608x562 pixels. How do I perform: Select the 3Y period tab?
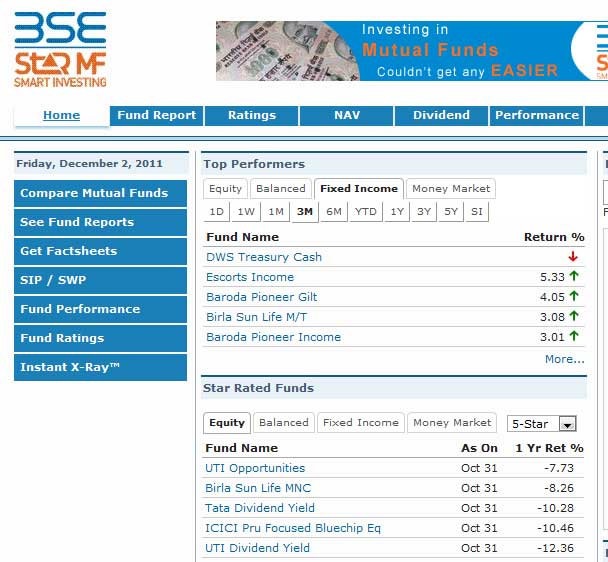click(424, 212)
